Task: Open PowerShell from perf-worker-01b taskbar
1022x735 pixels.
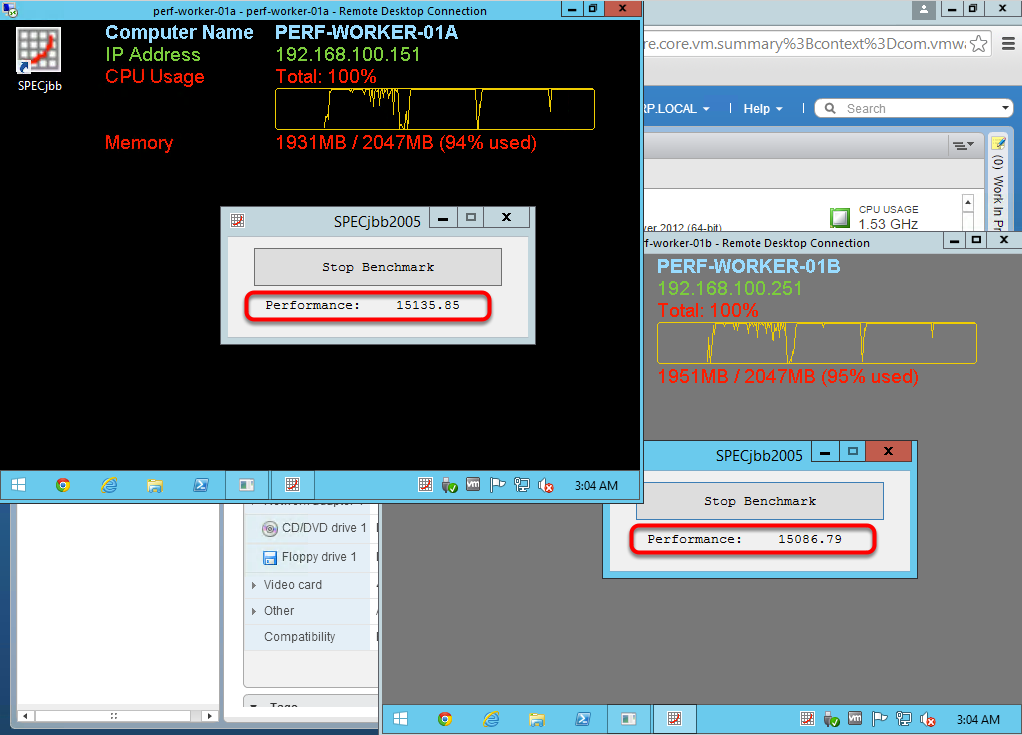Action: tap(583, 719)
